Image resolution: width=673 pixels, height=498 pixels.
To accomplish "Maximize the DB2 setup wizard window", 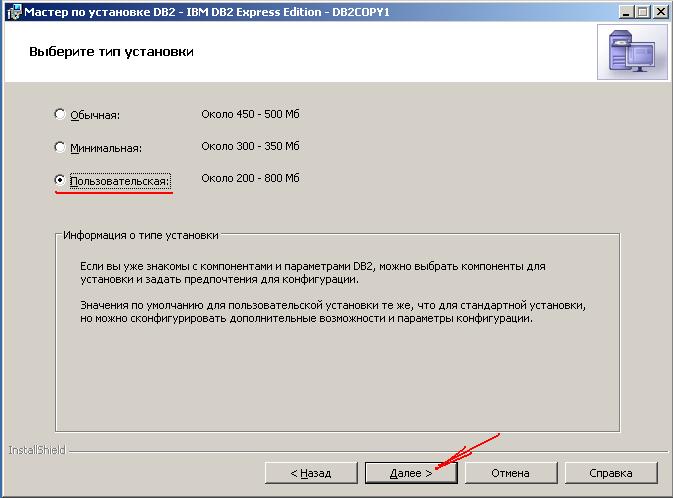I will (643, 12).
